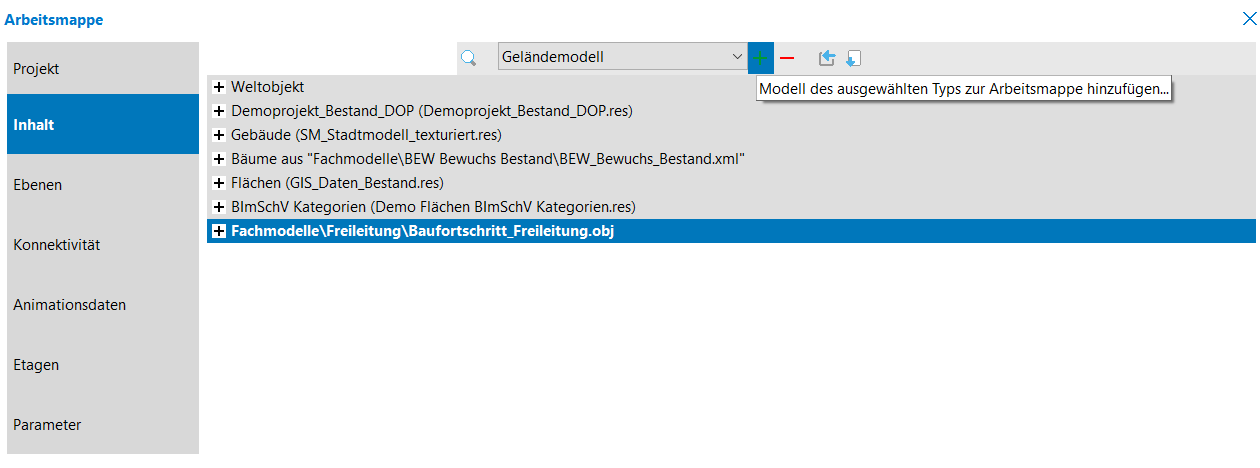Viewport: 1260px width, 468px height.
Task: Select the Baufortschritt_Freileitung.obj row
Action: [731, 231]
